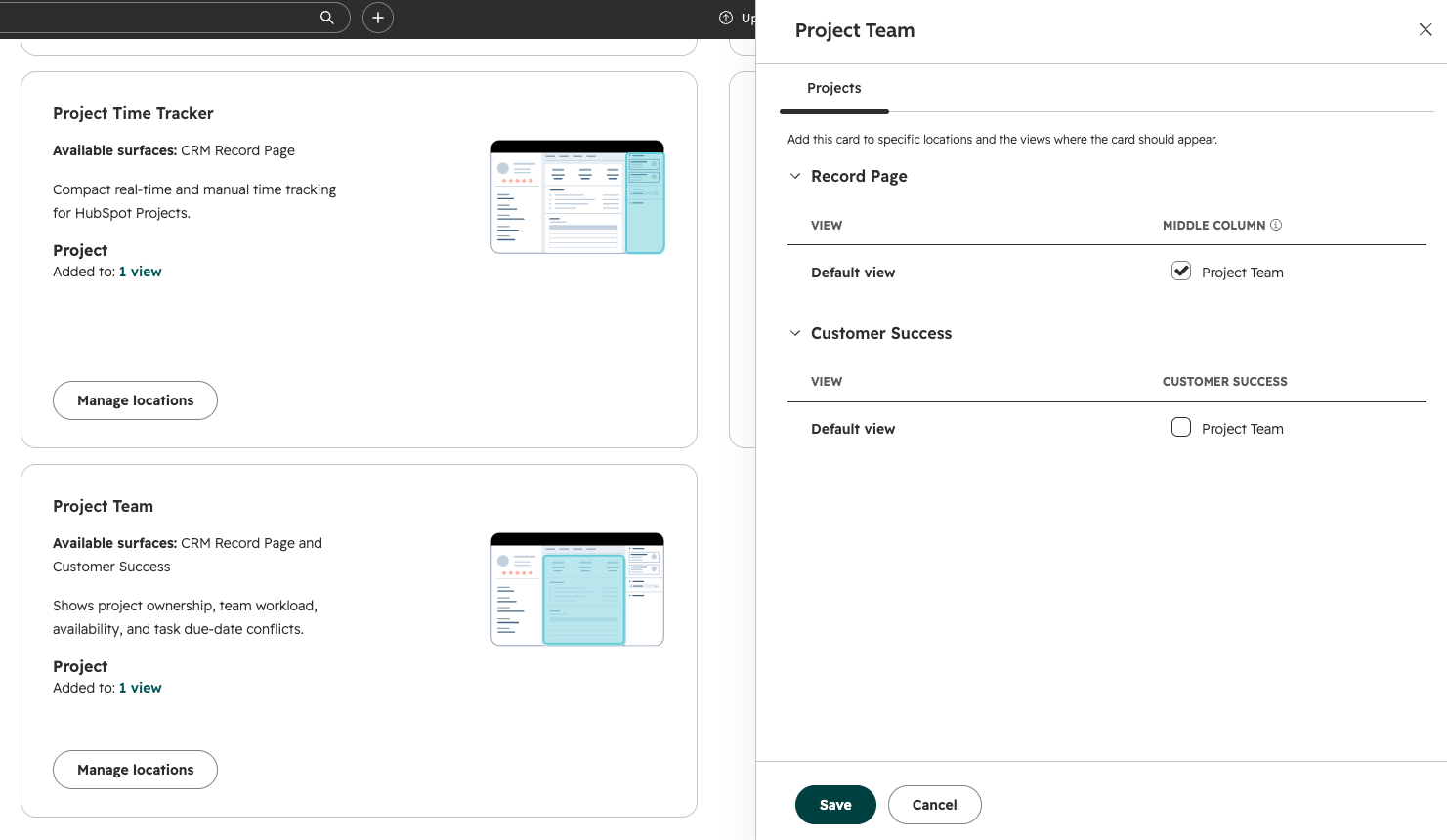Click the 'Add this card to specific locations' description
This screenshot has height=840, width=1447.
tap(1002, 140)
